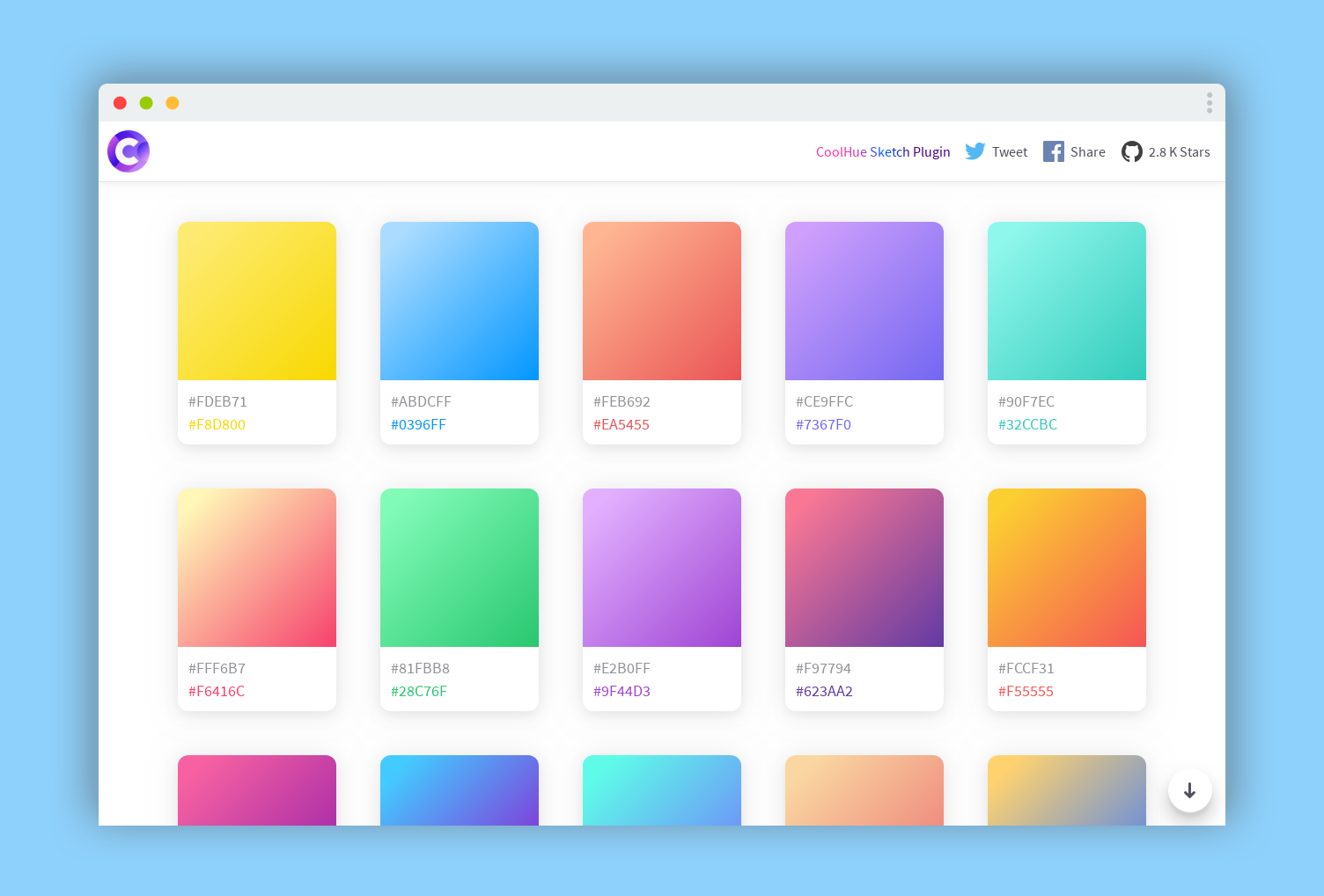Select the violet #E2B0FF gradient swatch
Screen dimensions: 1324x896
(662, 568)
